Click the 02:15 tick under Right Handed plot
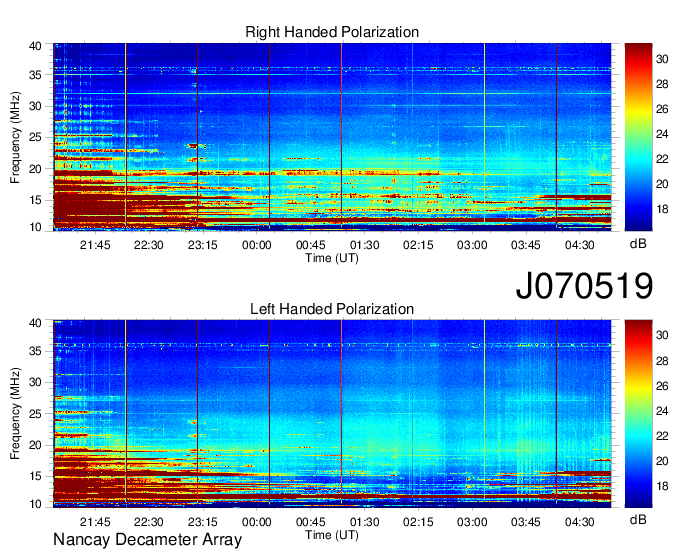680x552 pixels. coord(418,245)
